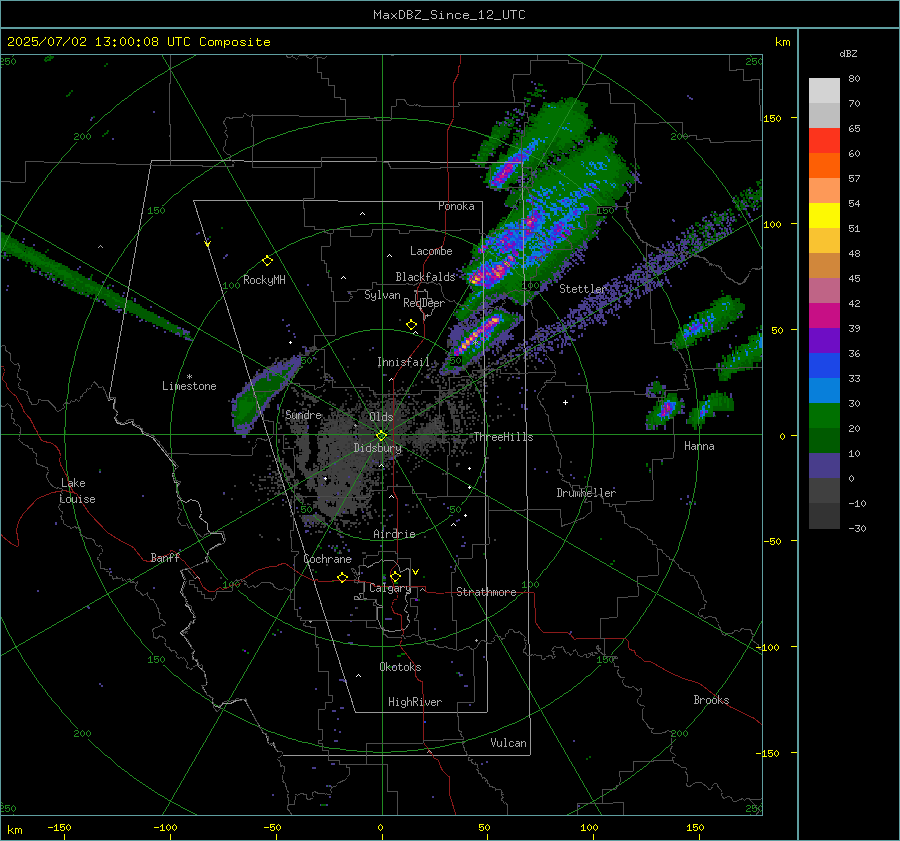
Task: Click the Lake Louise label
Action: (77, 491)
